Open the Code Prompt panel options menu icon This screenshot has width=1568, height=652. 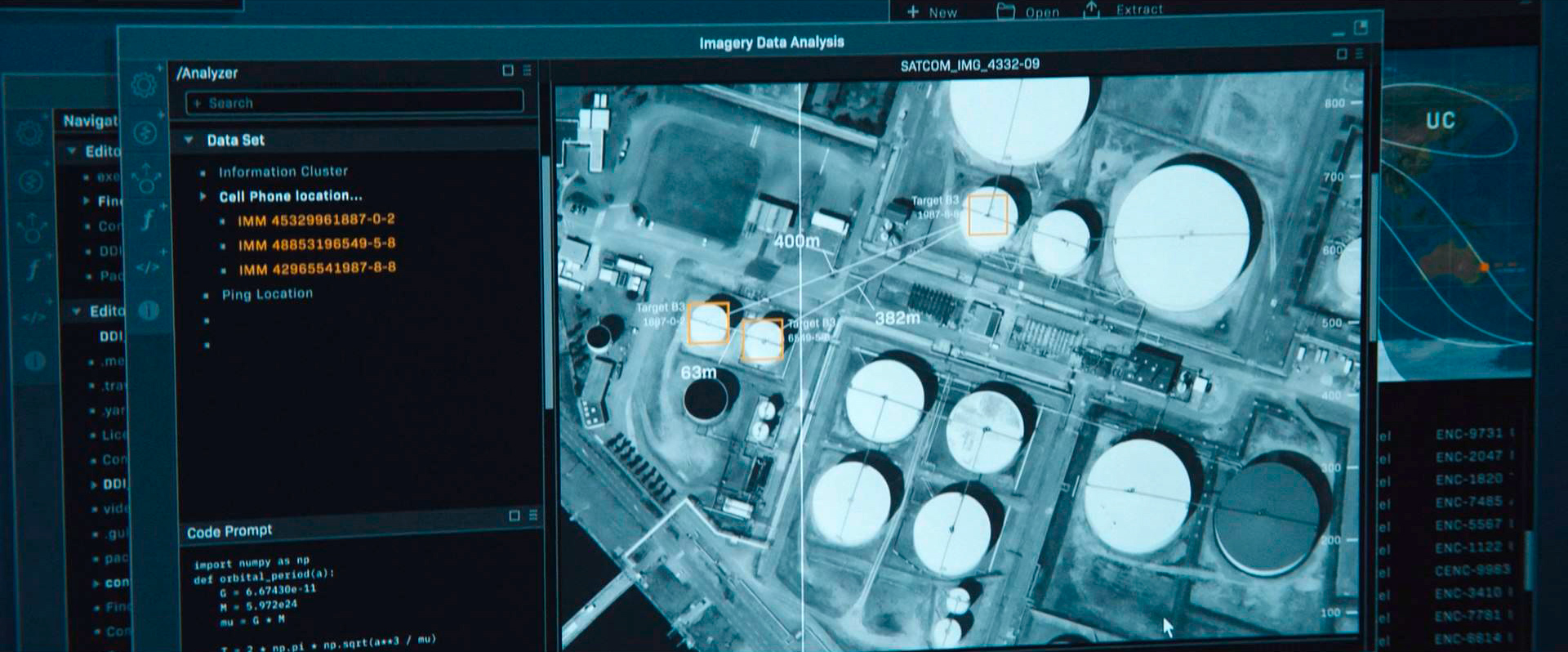point(533,516)
